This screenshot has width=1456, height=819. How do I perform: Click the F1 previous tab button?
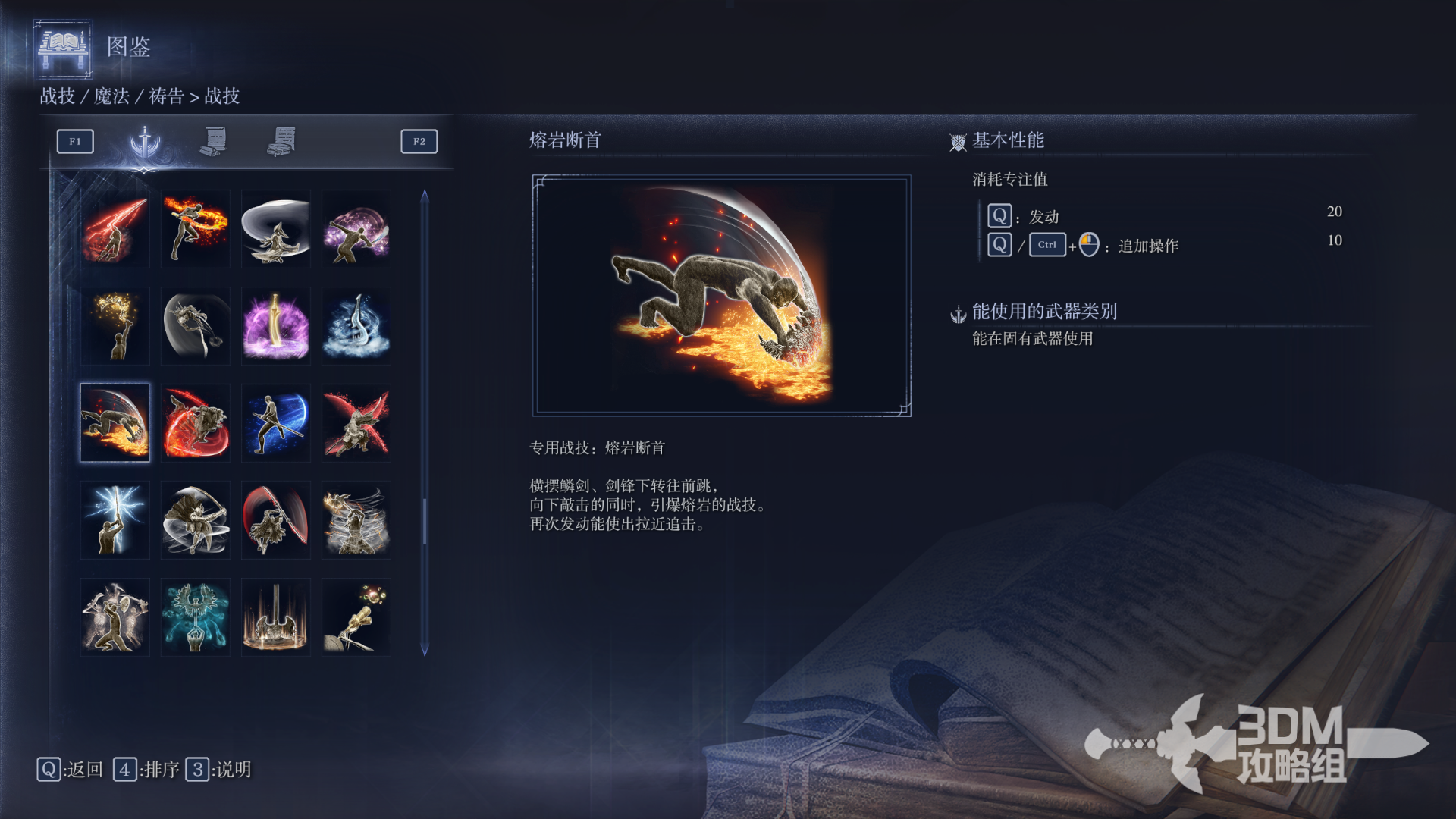click(x=75, y=142)
